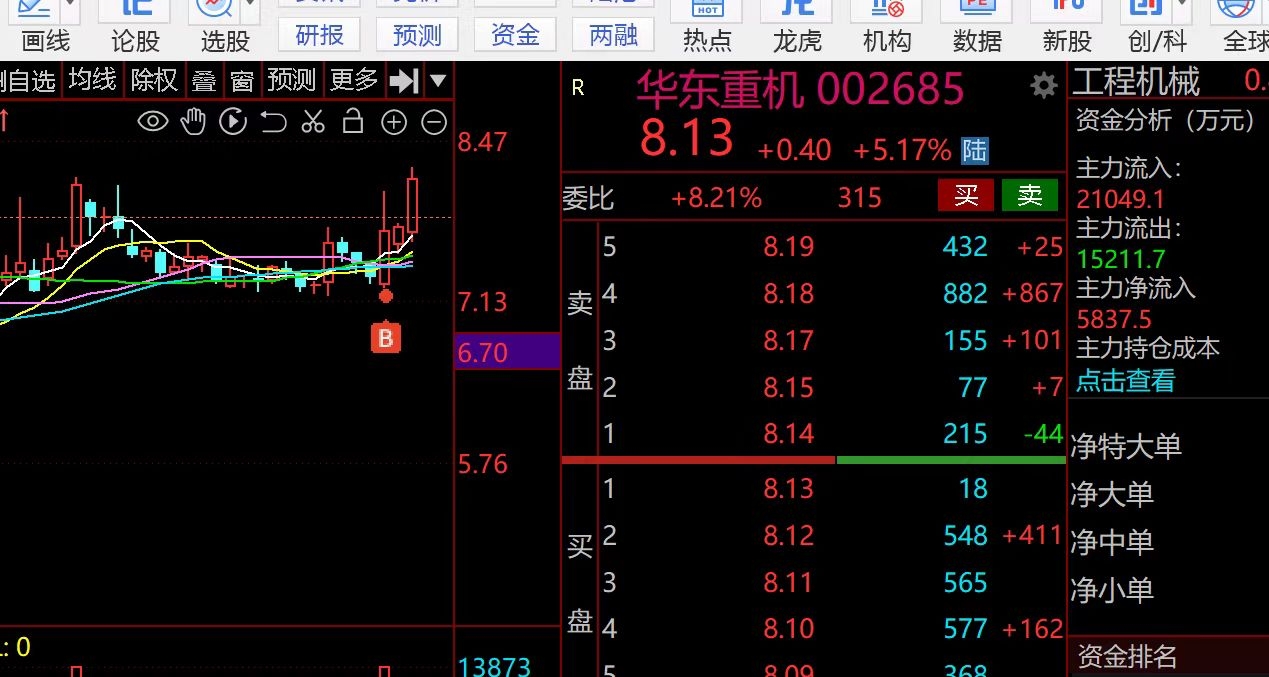Click the 净大单 row label
This screenshot has height=677, width=1269.
coord(1112,494)
